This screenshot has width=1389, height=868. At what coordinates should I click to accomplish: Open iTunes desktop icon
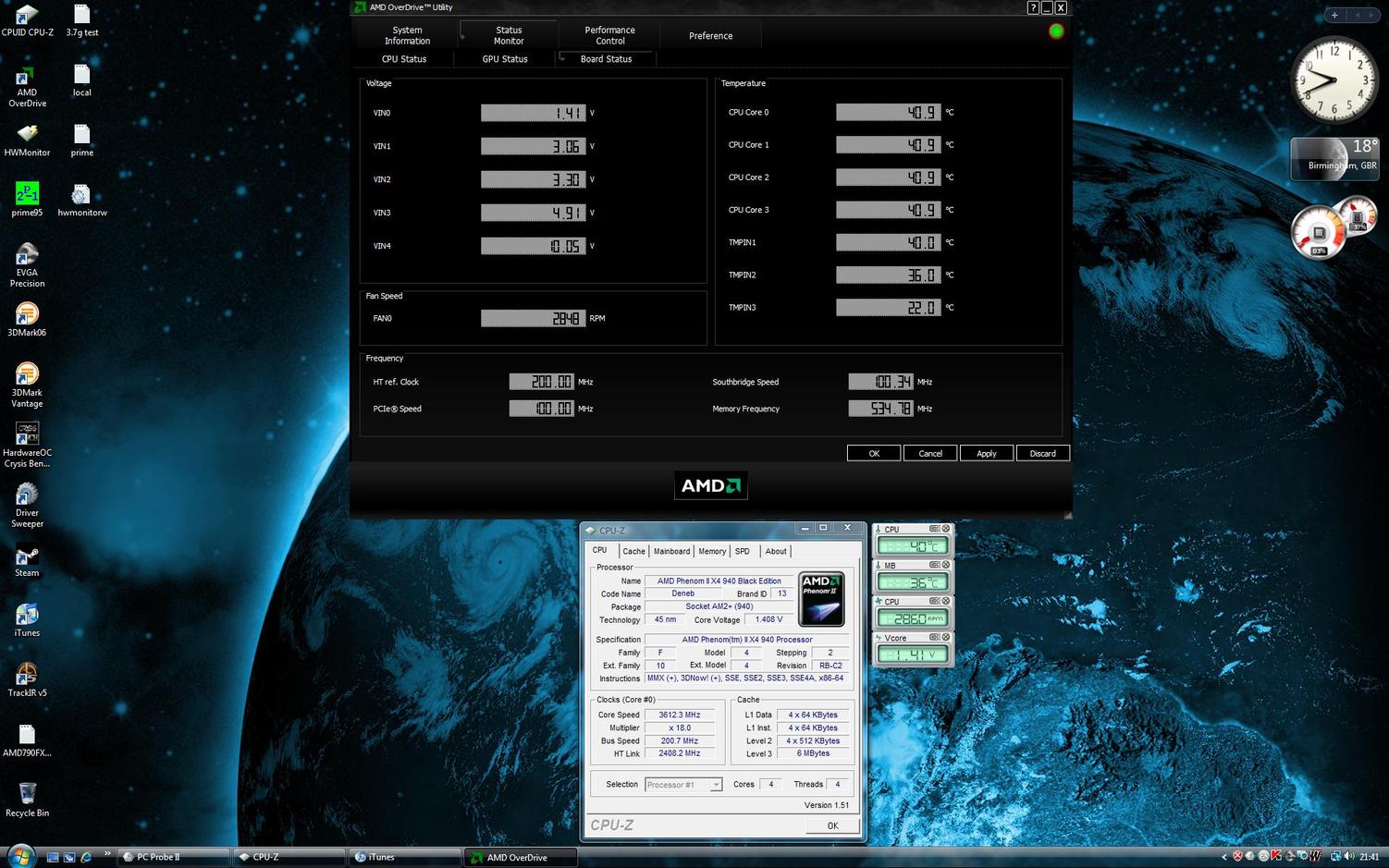(x=27, y=620)
